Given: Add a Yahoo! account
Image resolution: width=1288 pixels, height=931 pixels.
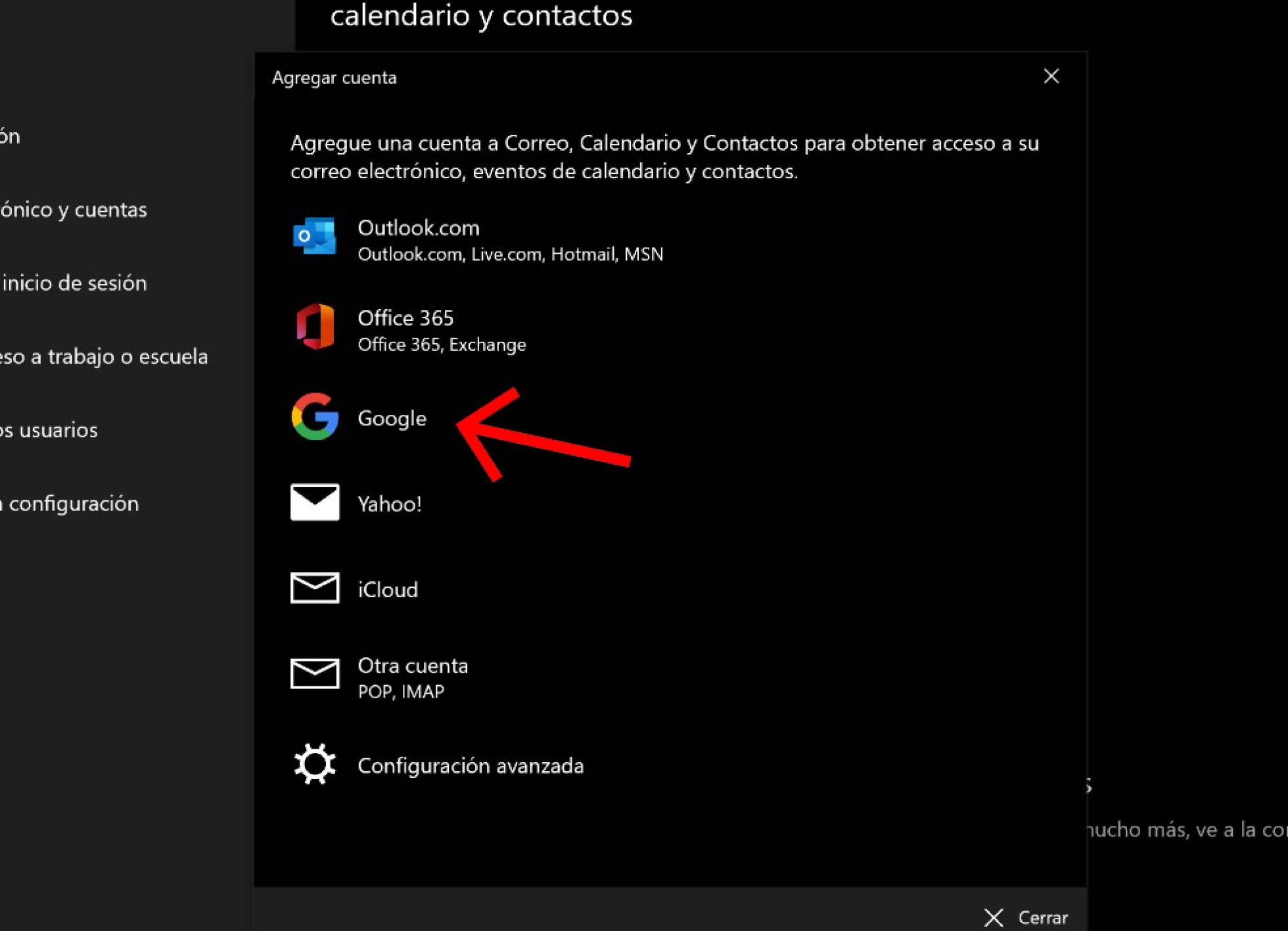Looking at the screenshot, I should click(x=389, y=504).
